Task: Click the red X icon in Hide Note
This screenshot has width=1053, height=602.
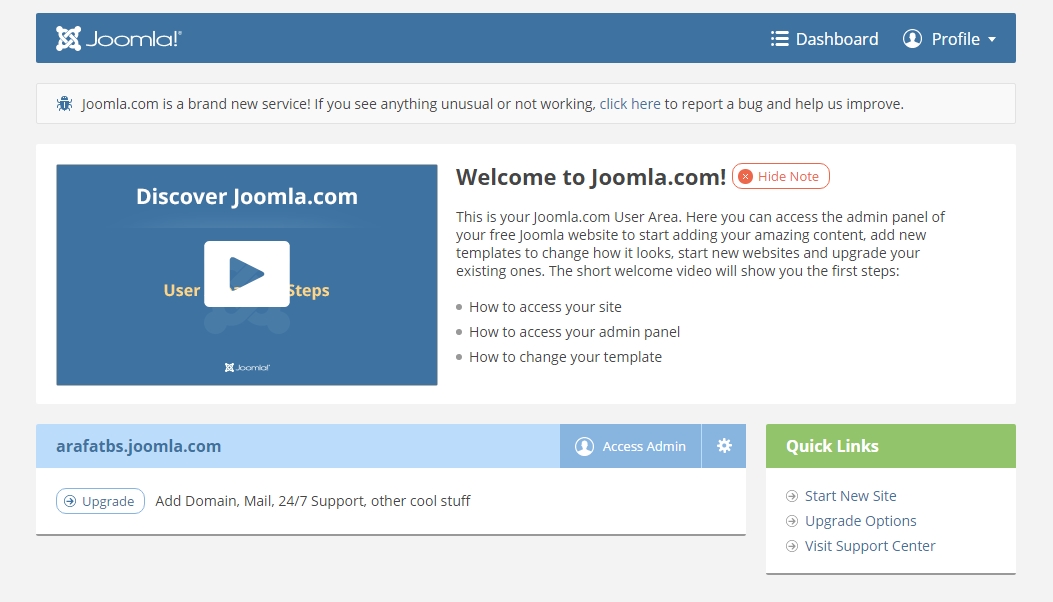Action: 745,177
